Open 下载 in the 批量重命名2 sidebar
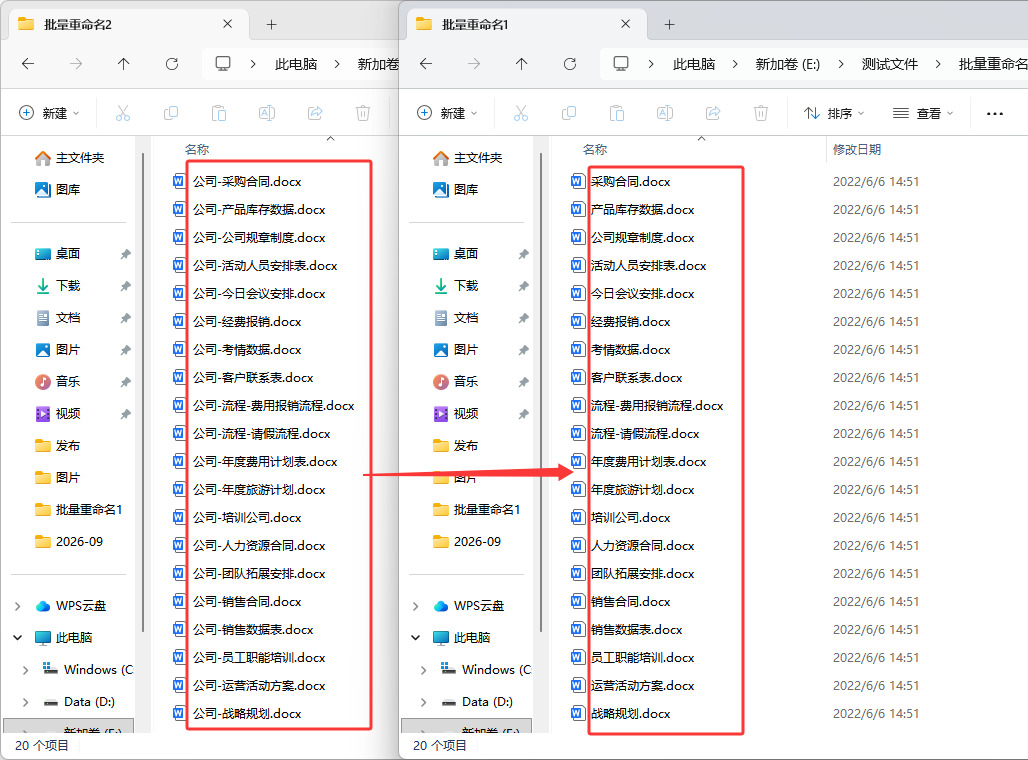The image size is (1028, 760). tap(58, 286)
